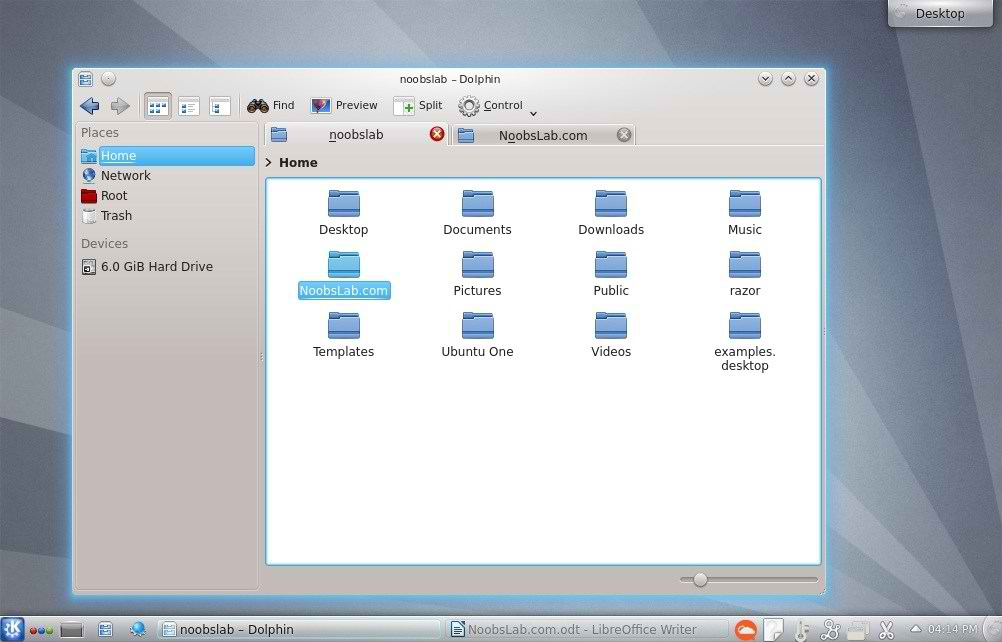
Task: Launch the web browser globe icon in the panel
Action: point(137,629)
